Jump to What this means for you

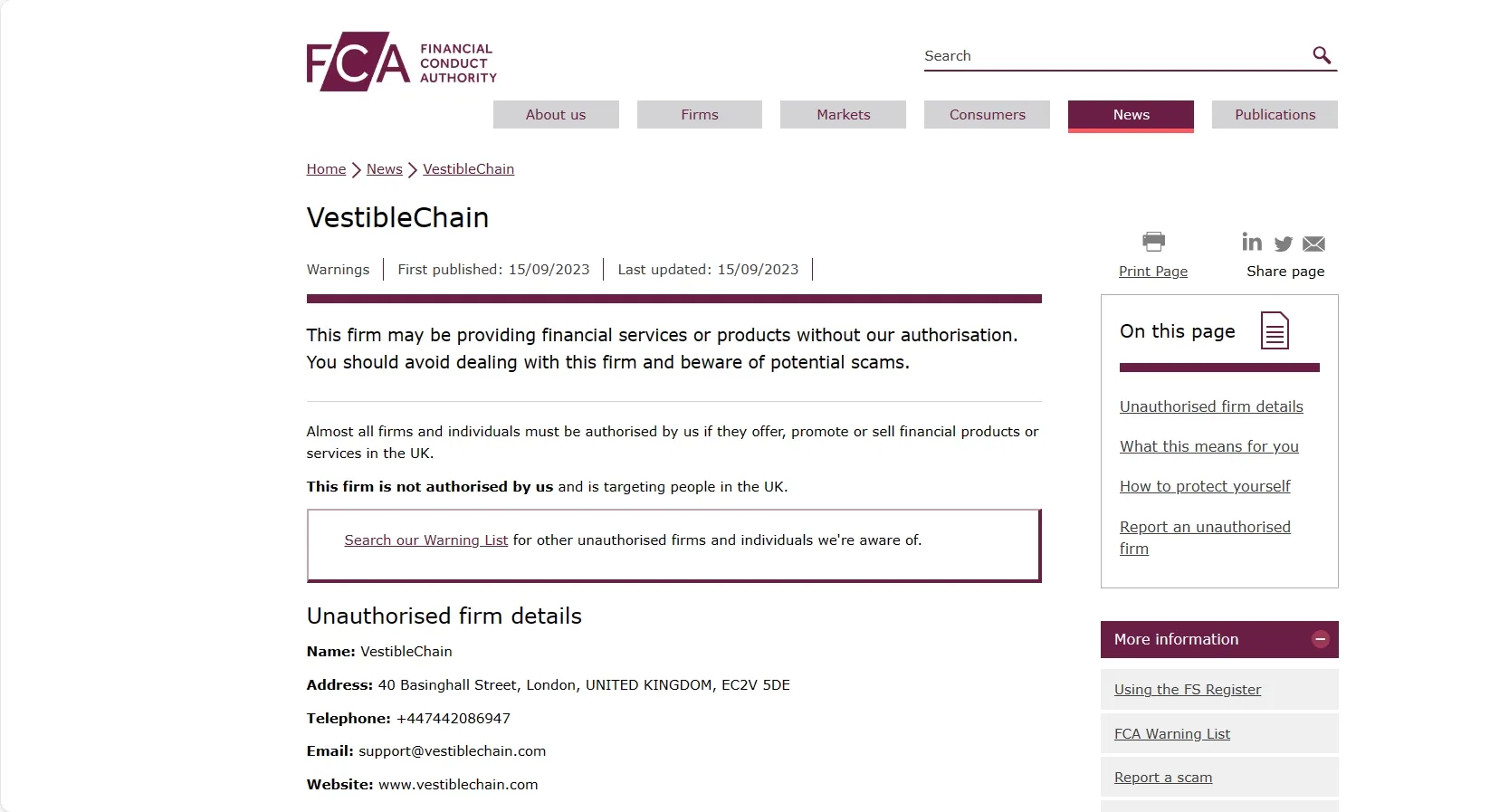pos(1208,446)
